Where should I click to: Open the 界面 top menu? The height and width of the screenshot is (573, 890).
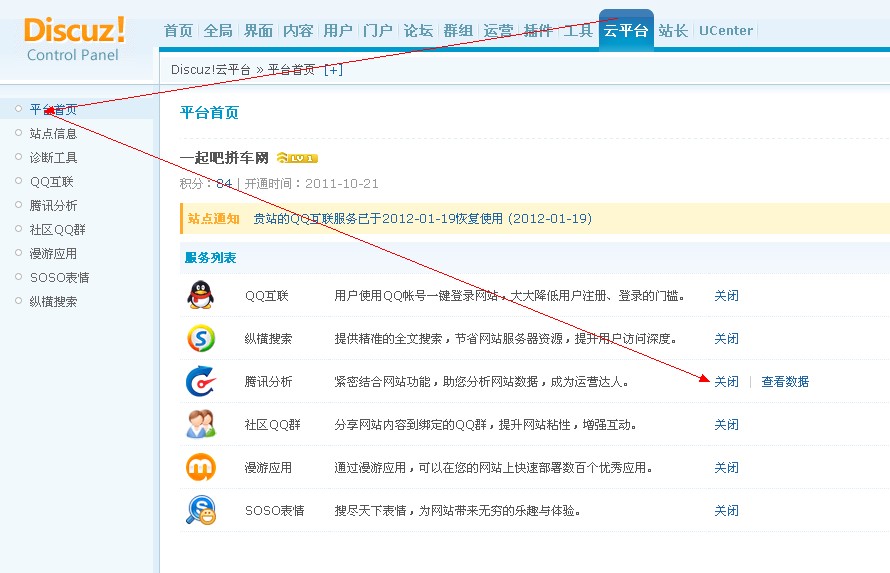coord(258,31)
